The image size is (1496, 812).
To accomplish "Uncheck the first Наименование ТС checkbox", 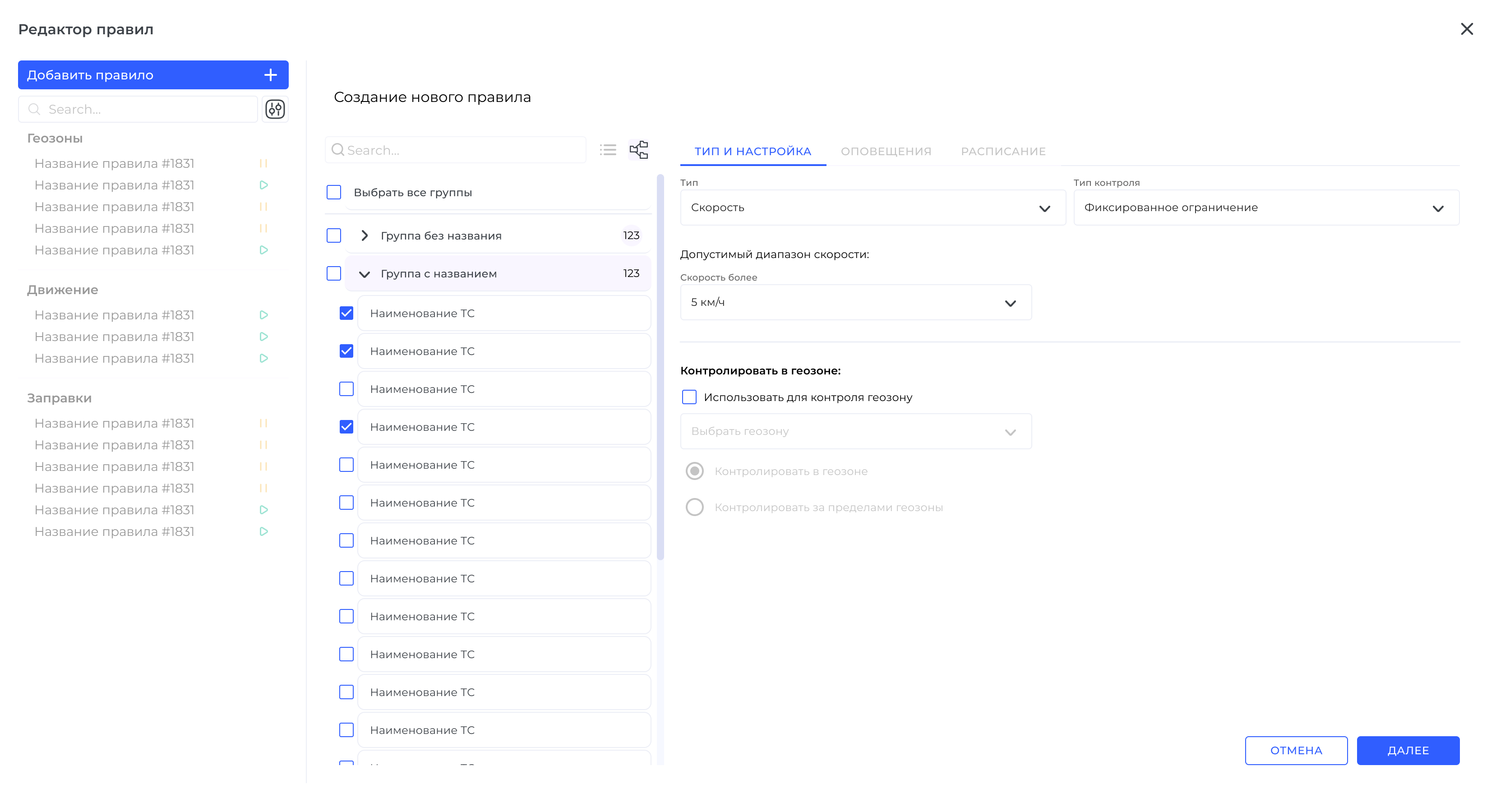I will click(346, 314).
